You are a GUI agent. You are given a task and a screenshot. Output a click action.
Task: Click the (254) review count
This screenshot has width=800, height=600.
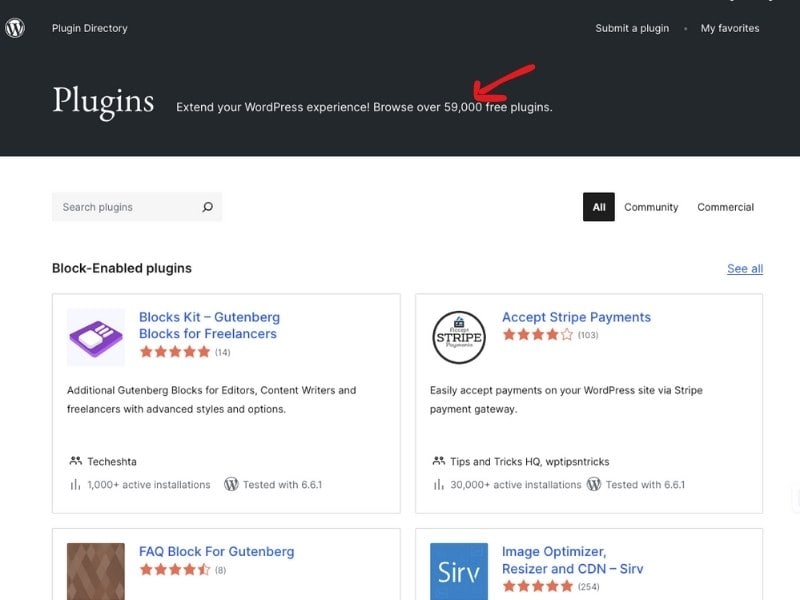click(x=588, y=587)
